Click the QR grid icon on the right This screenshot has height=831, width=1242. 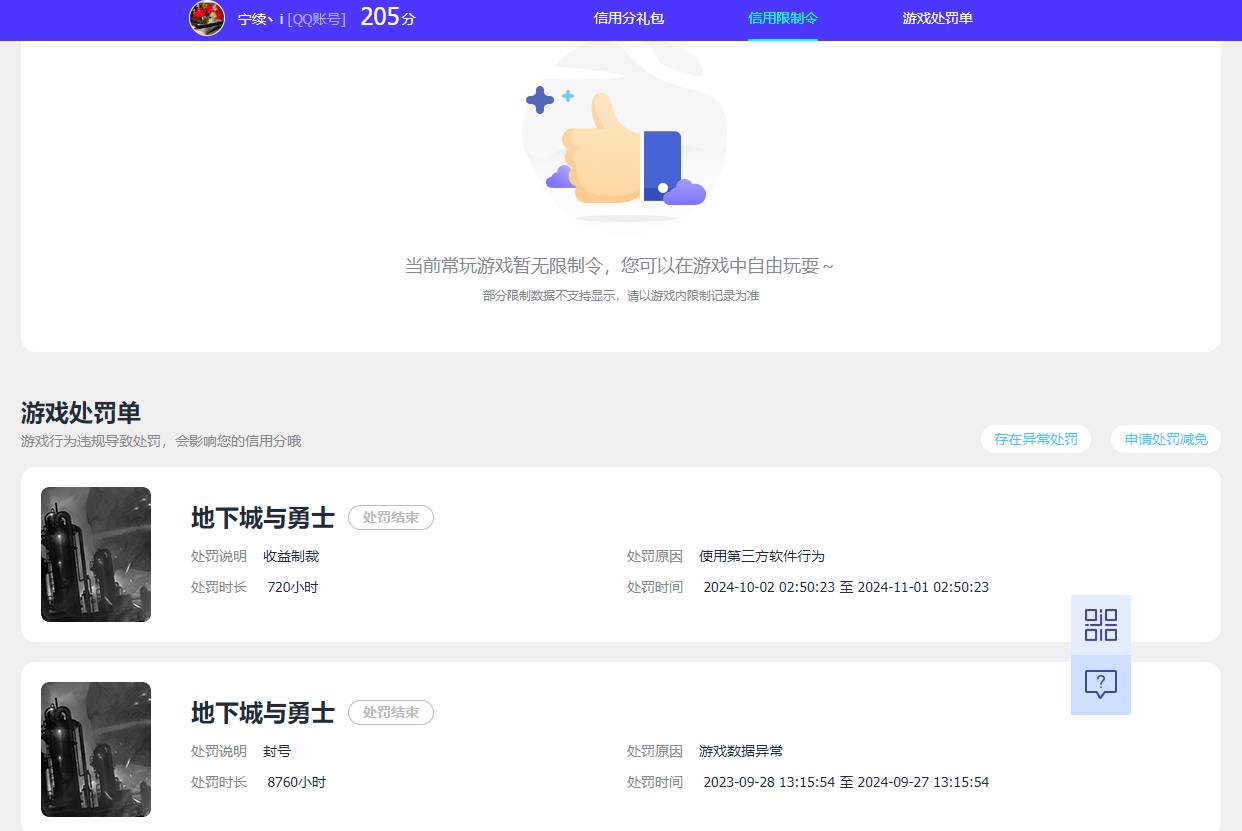coord(1100,624)
